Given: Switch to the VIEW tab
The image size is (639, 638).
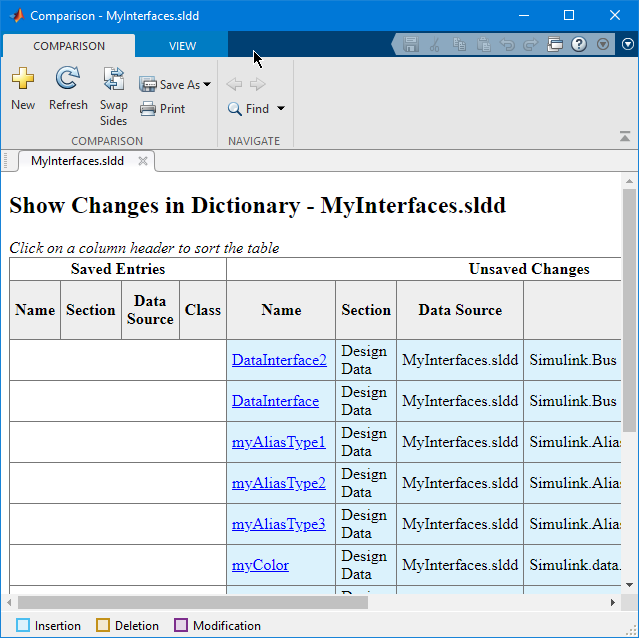Looking at the screenshot, I should 182,46.
